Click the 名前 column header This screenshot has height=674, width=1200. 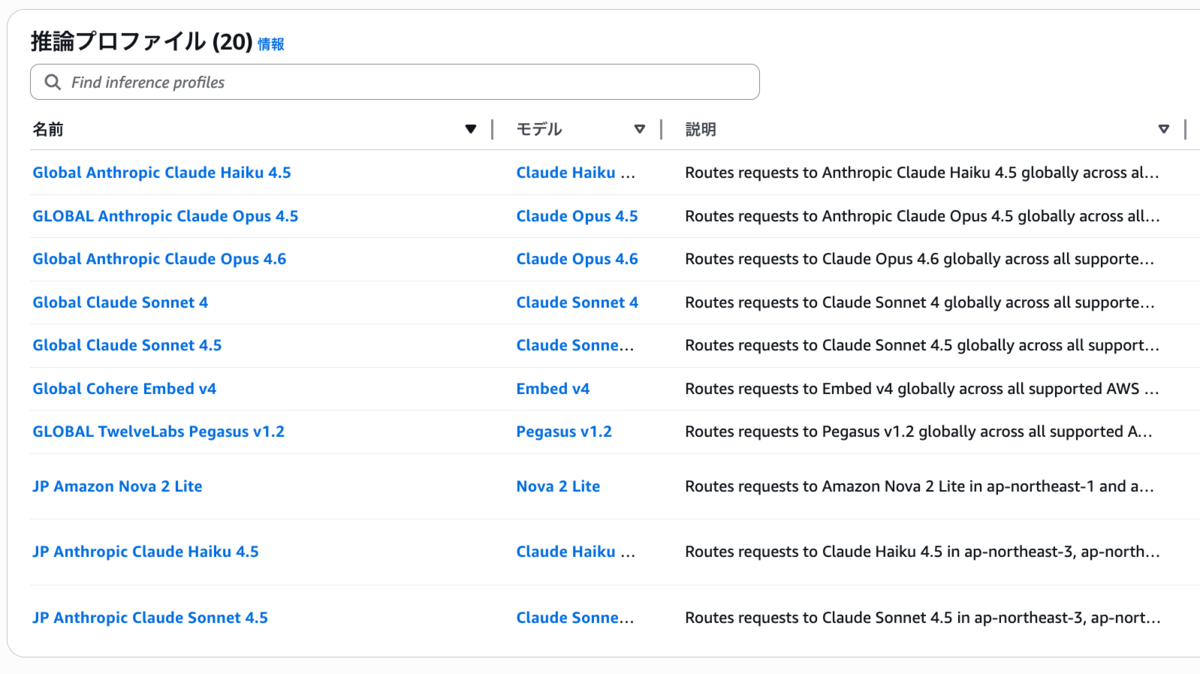pyautogui.click(x=48, y=129)
